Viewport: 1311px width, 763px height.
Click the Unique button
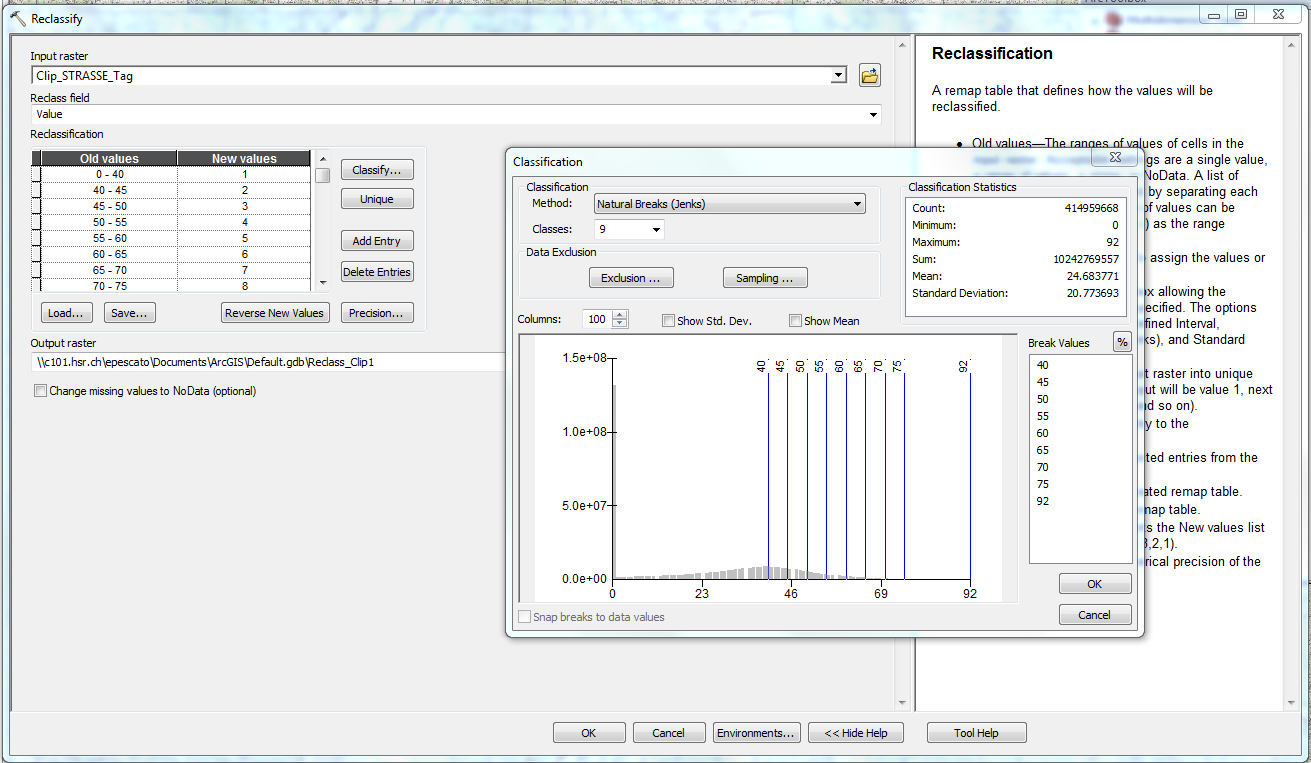(376, 199)
